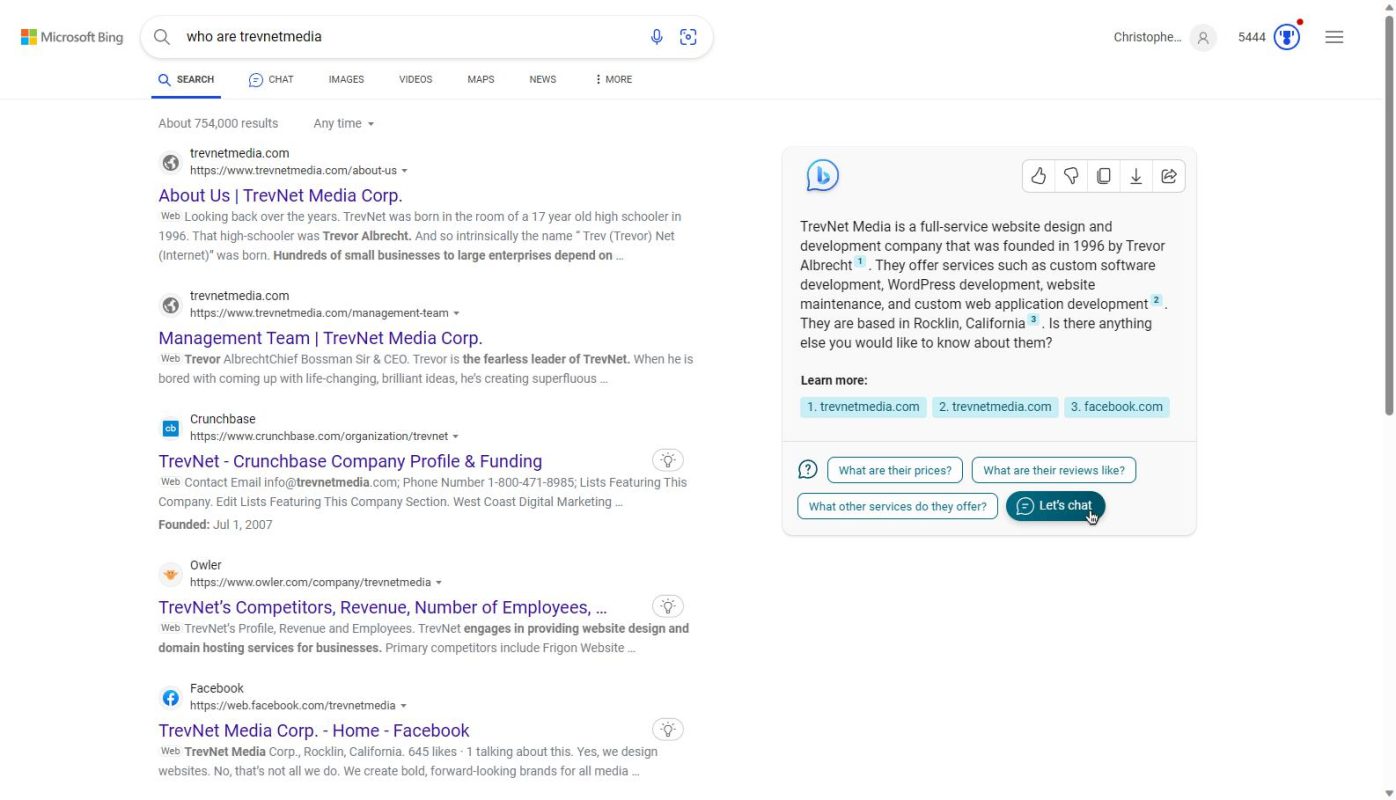Open TrevNet Media Corp. - Home - Facebook link
The width and height of the screenshot is (1396, 800).
point(314,730)
